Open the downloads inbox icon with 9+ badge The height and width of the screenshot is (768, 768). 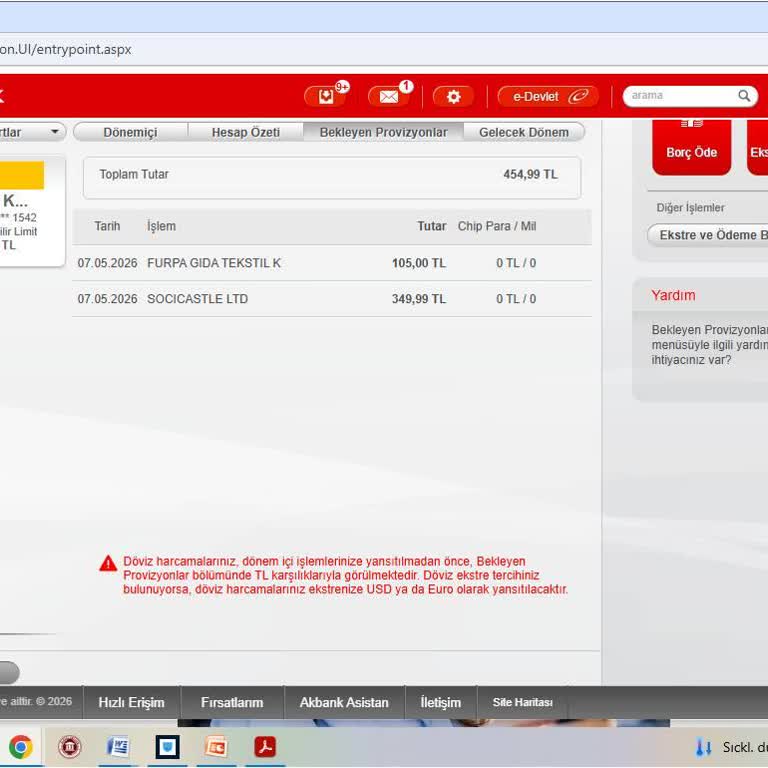(326, 96)
